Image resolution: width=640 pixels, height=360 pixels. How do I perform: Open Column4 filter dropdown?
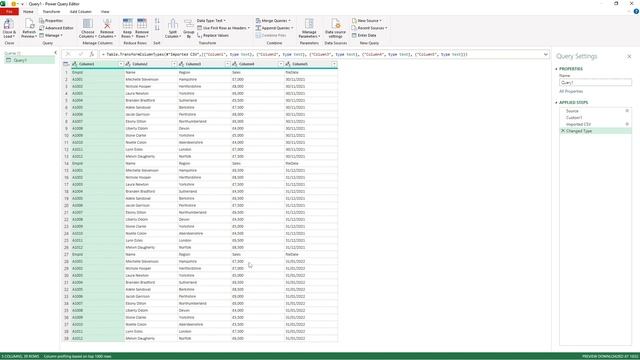point(281,64)
